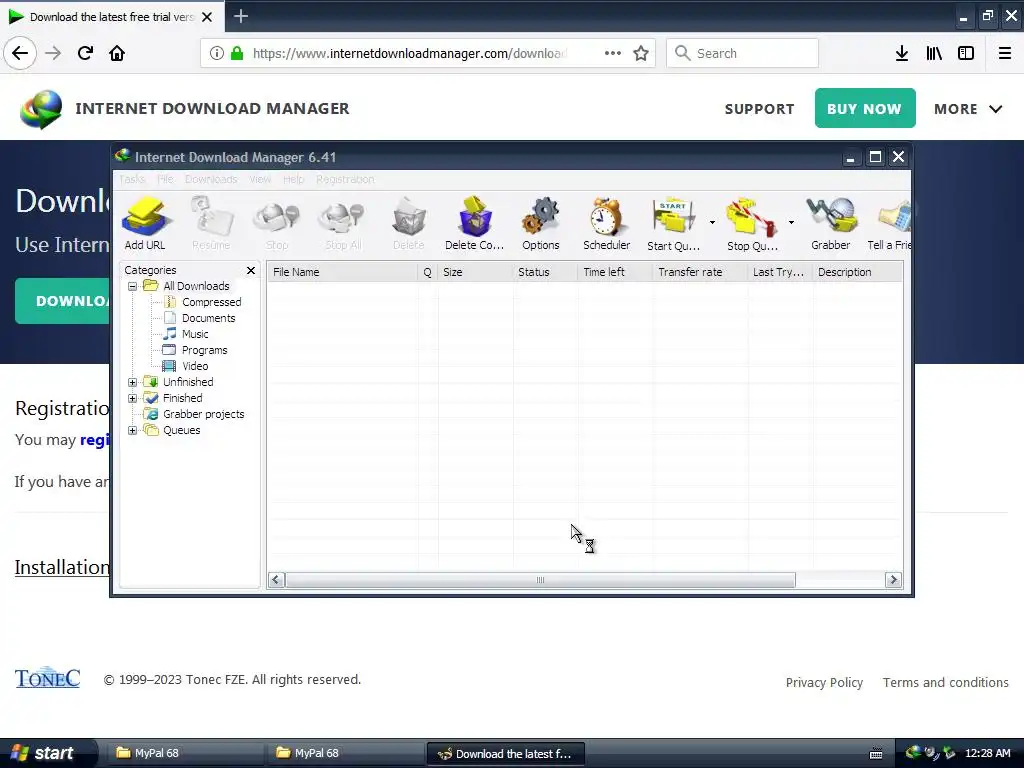The width and height of the screenshot is (1024, 768).
Task: Collapse the All Downloads tree node
Action: tap(133, 286)
